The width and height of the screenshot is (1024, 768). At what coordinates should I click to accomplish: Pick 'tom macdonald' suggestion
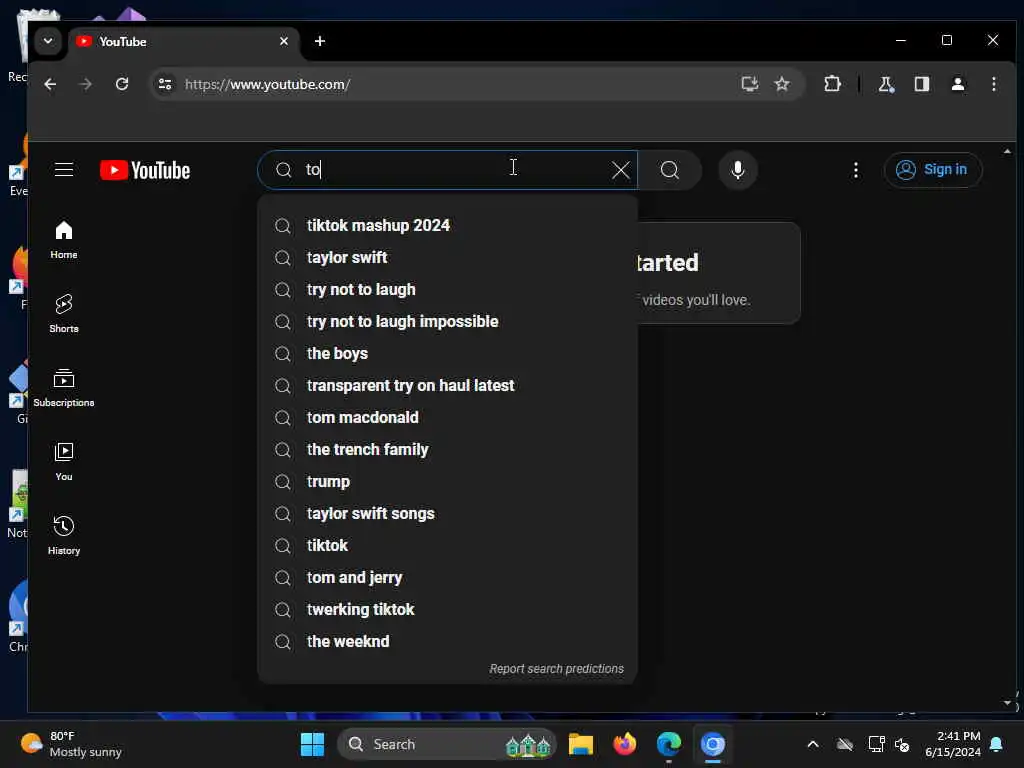coord(447,417)
